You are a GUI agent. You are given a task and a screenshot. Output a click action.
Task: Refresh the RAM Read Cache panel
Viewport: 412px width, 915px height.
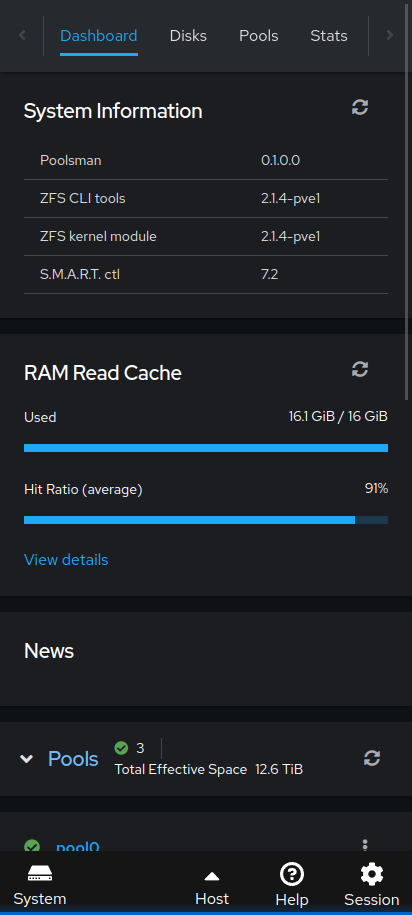tap(359, 369)
